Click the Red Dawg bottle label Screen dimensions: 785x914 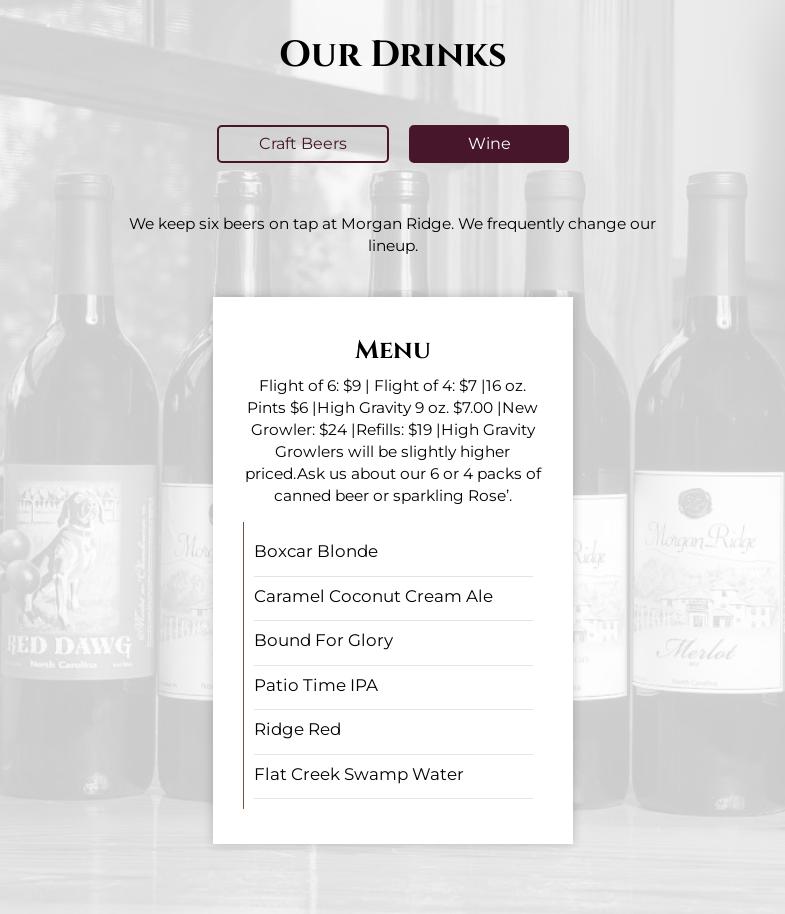(78, 571)
